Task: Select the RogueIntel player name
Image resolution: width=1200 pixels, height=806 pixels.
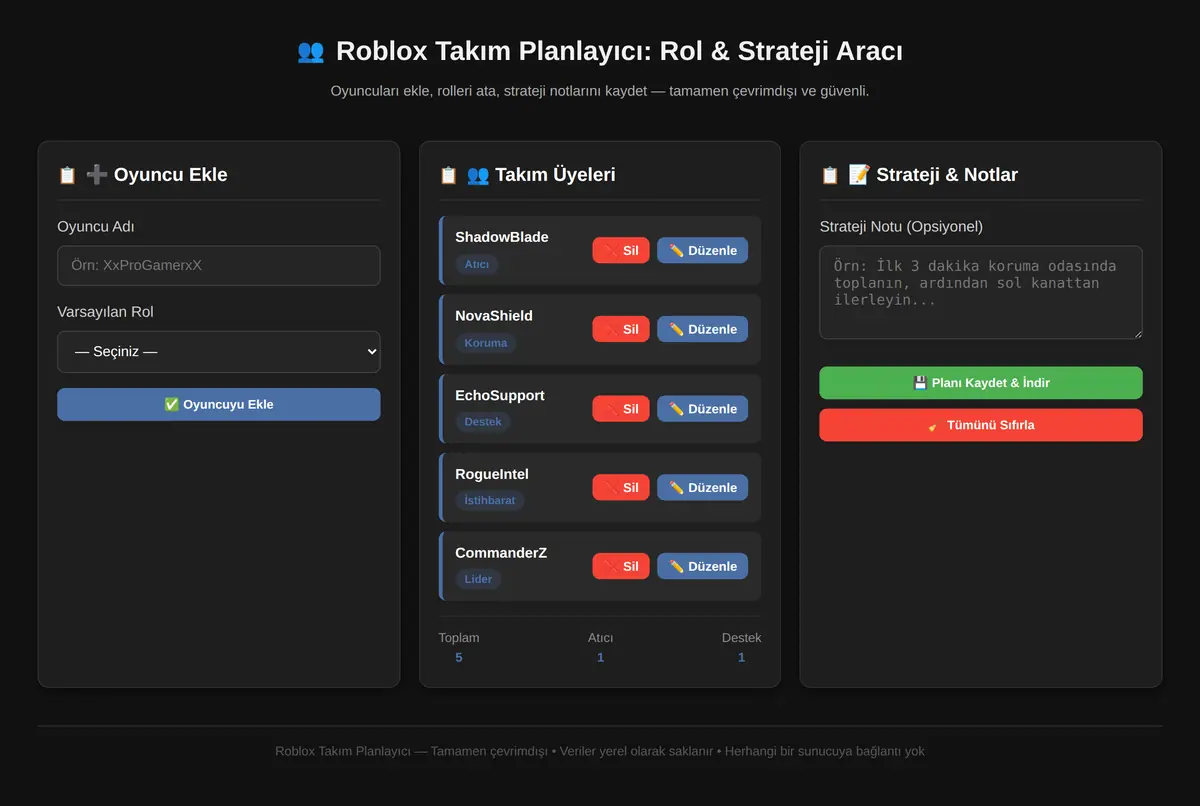Action: pyautogui.click(x=492, y=474)
